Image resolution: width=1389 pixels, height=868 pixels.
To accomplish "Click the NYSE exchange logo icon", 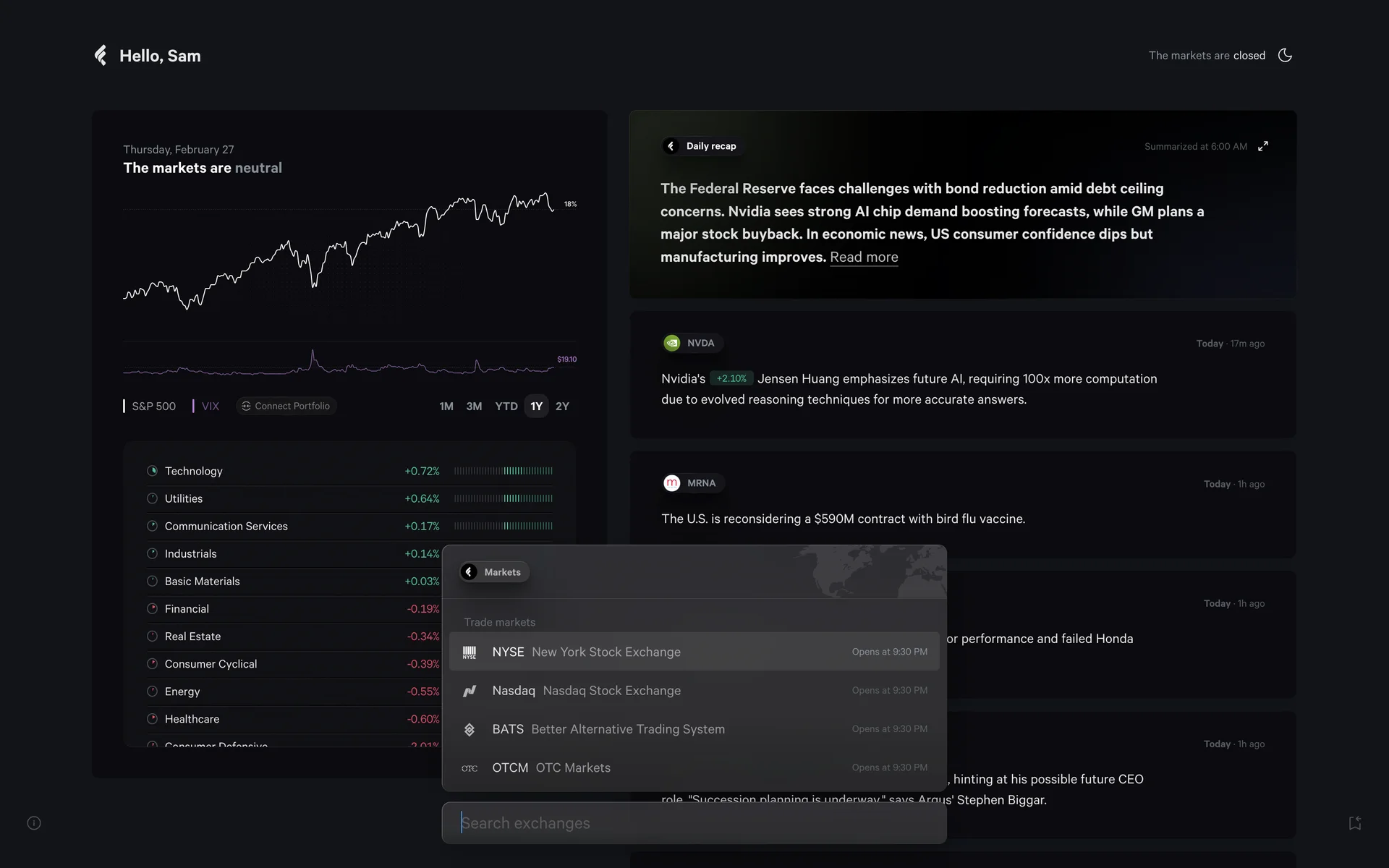I will [x=470, y=652].
